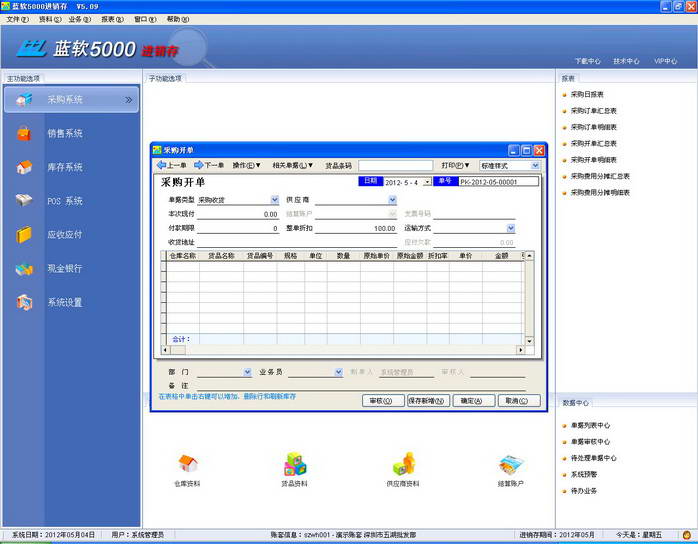698x544 pixels.
Task: Click the 保存新增 button
Action: [x=429, y=401]
